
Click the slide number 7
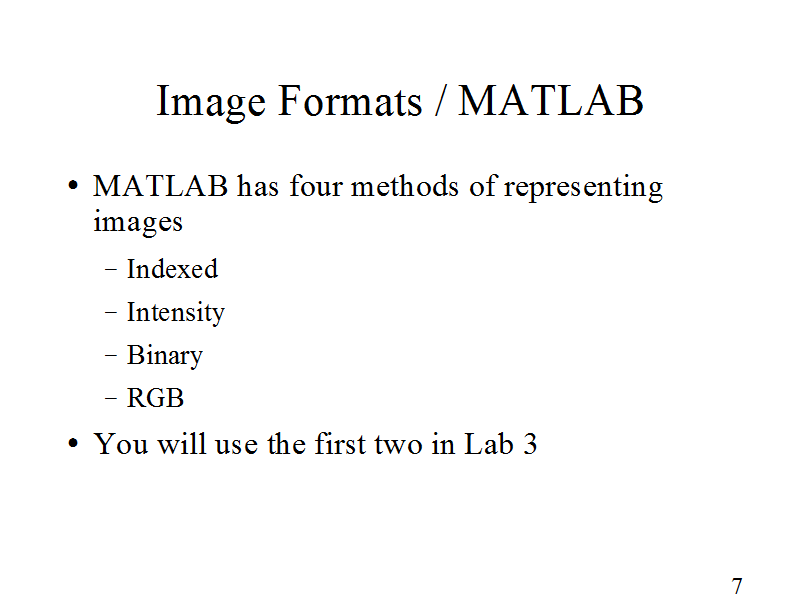point(737,586)
